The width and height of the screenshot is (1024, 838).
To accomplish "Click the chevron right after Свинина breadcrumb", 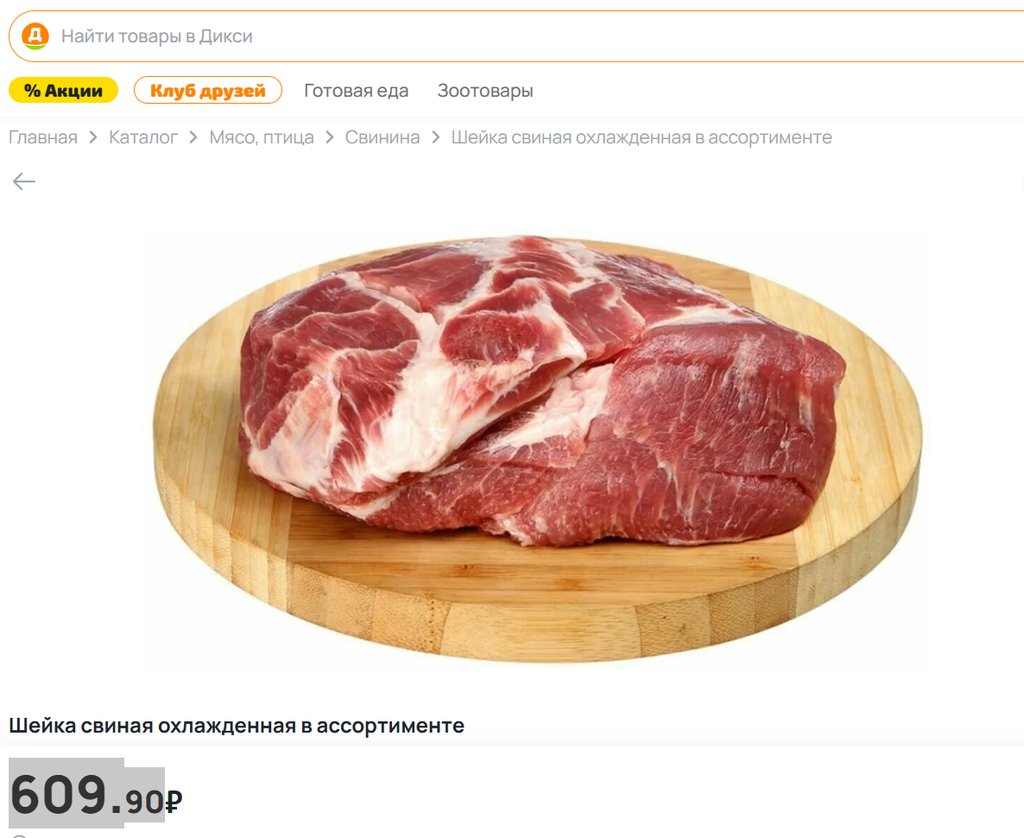I will click(436, 137).
